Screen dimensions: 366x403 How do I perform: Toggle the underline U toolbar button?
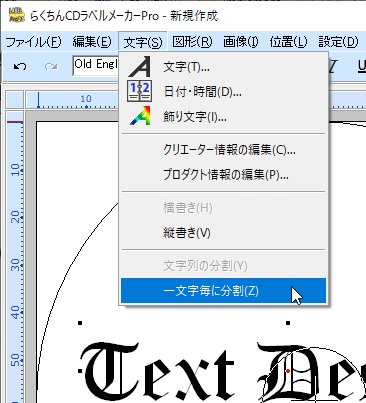click(x=361, y=67)
